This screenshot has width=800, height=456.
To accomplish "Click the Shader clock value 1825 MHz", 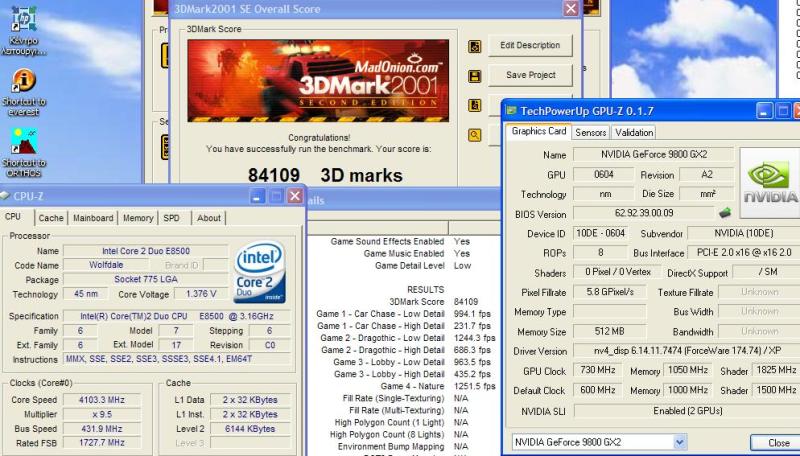I will [x=776, y=370].
